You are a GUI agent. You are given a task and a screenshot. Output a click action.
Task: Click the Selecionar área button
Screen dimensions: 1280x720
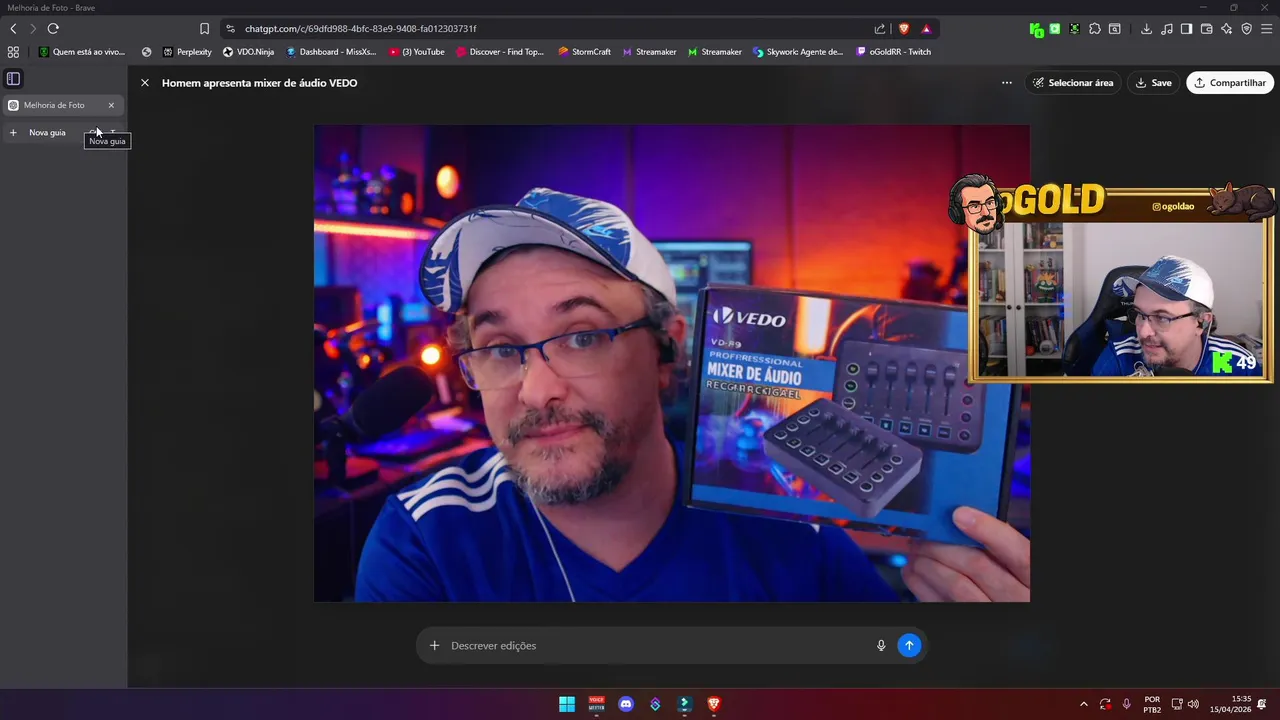[1072, 83]
